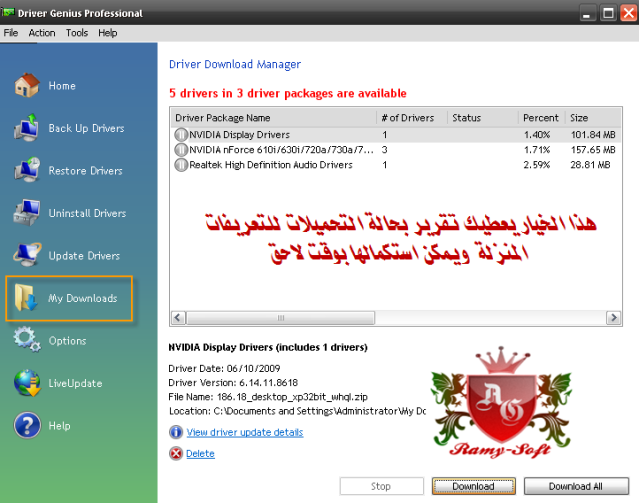Click the file name 186.18_desktop_xp32bit_whql.zip

pos(292,397)
